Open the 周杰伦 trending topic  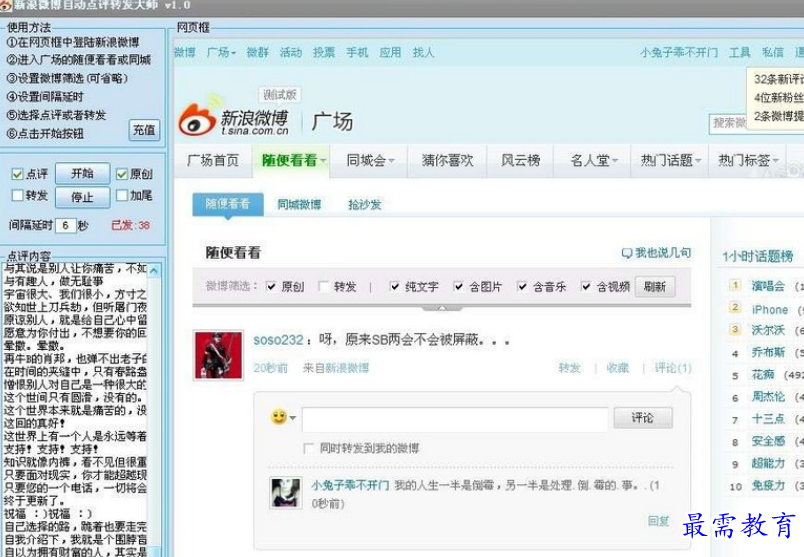pos(768,396)
